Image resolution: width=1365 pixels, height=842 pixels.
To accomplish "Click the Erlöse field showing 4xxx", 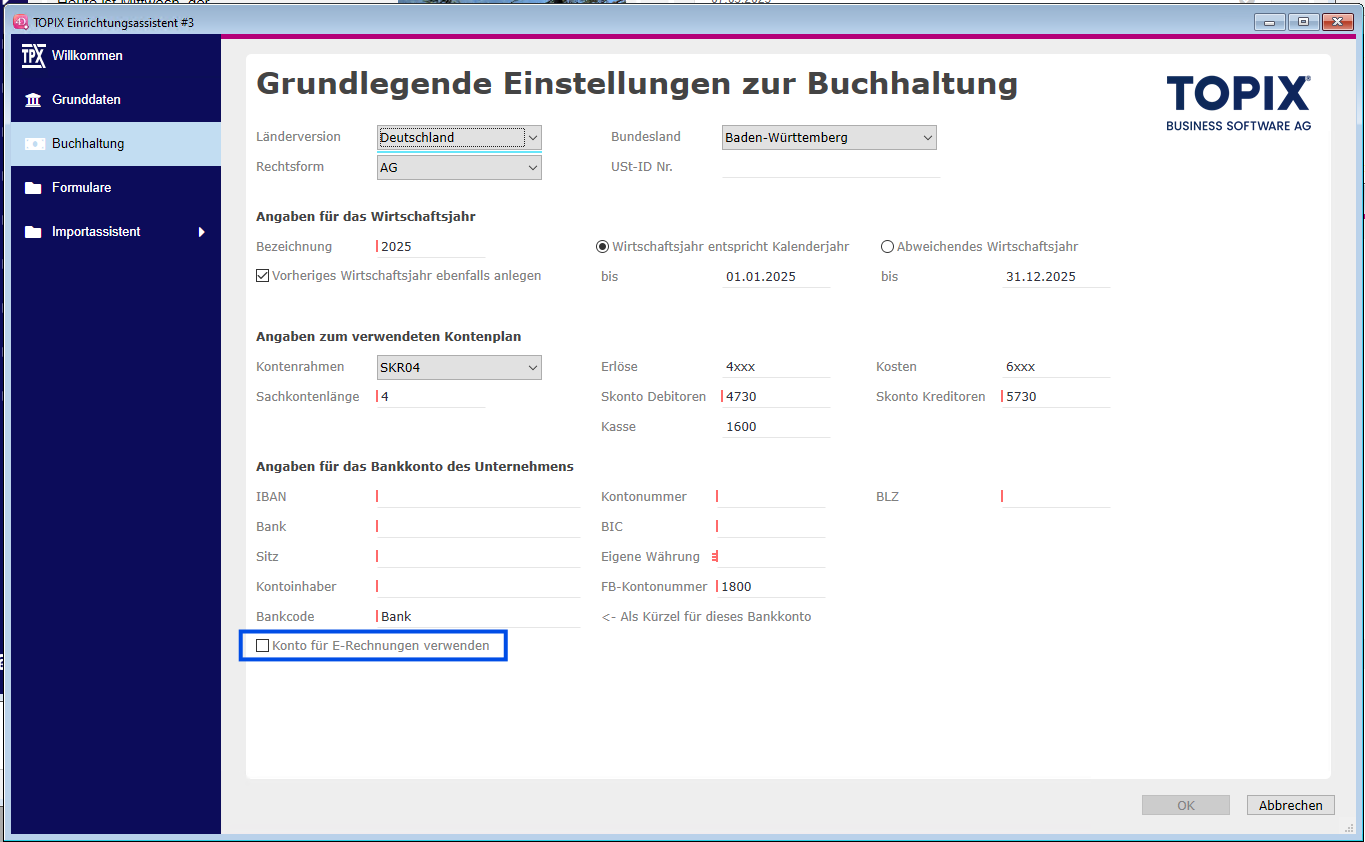I will pyautogui.click(x=776, y=367).
